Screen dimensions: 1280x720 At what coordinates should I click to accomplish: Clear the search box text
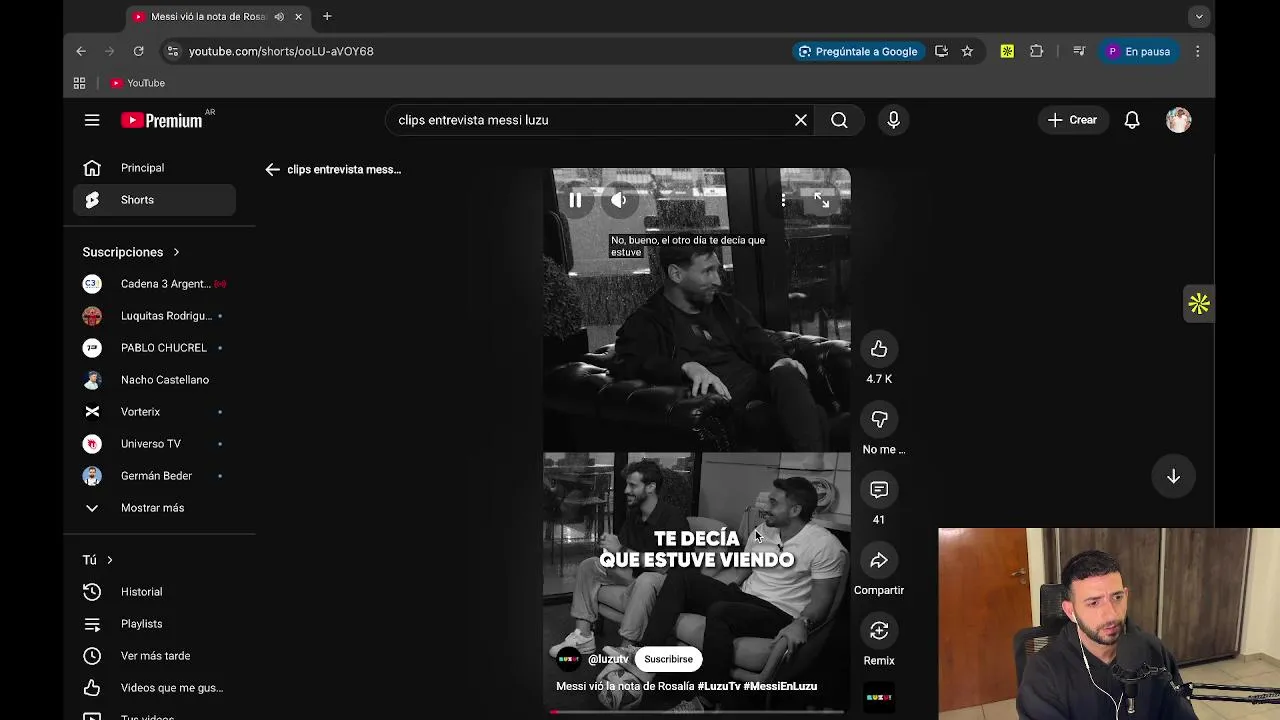(801, 120)
